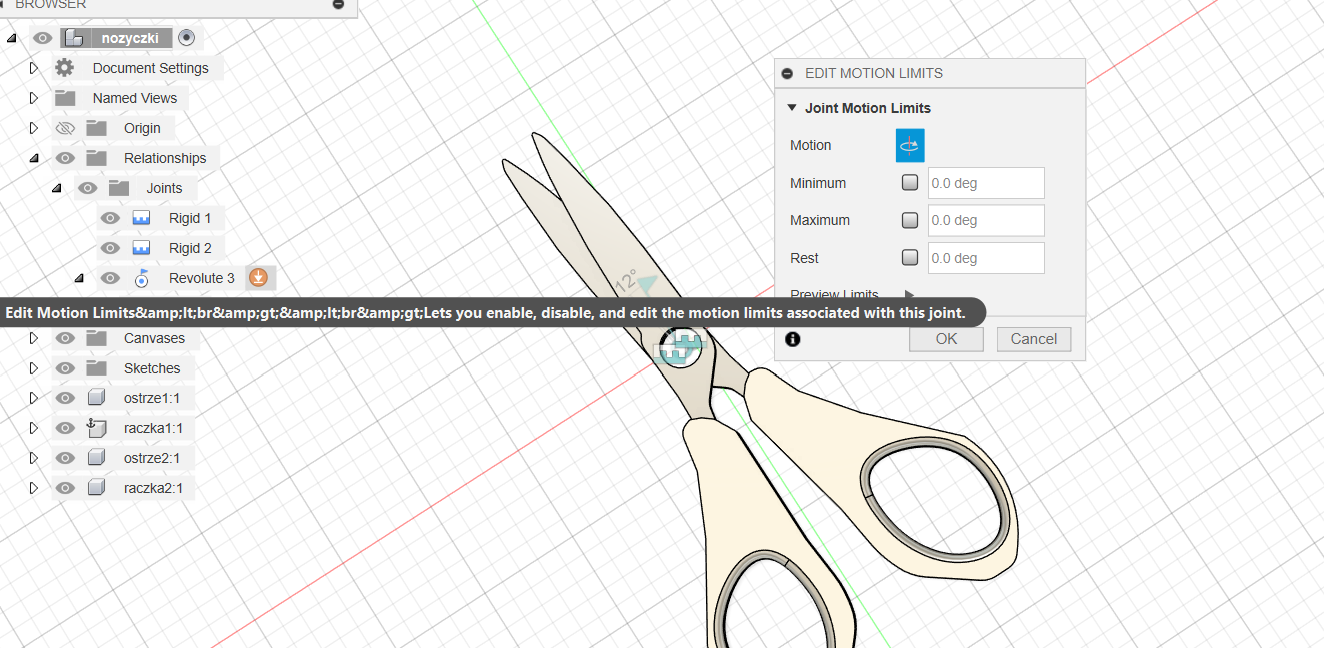The image size is (1324, 648).
Task: Click the Rigid 1 joint icon
Action: pyautogui.click(x=141, y=218)
